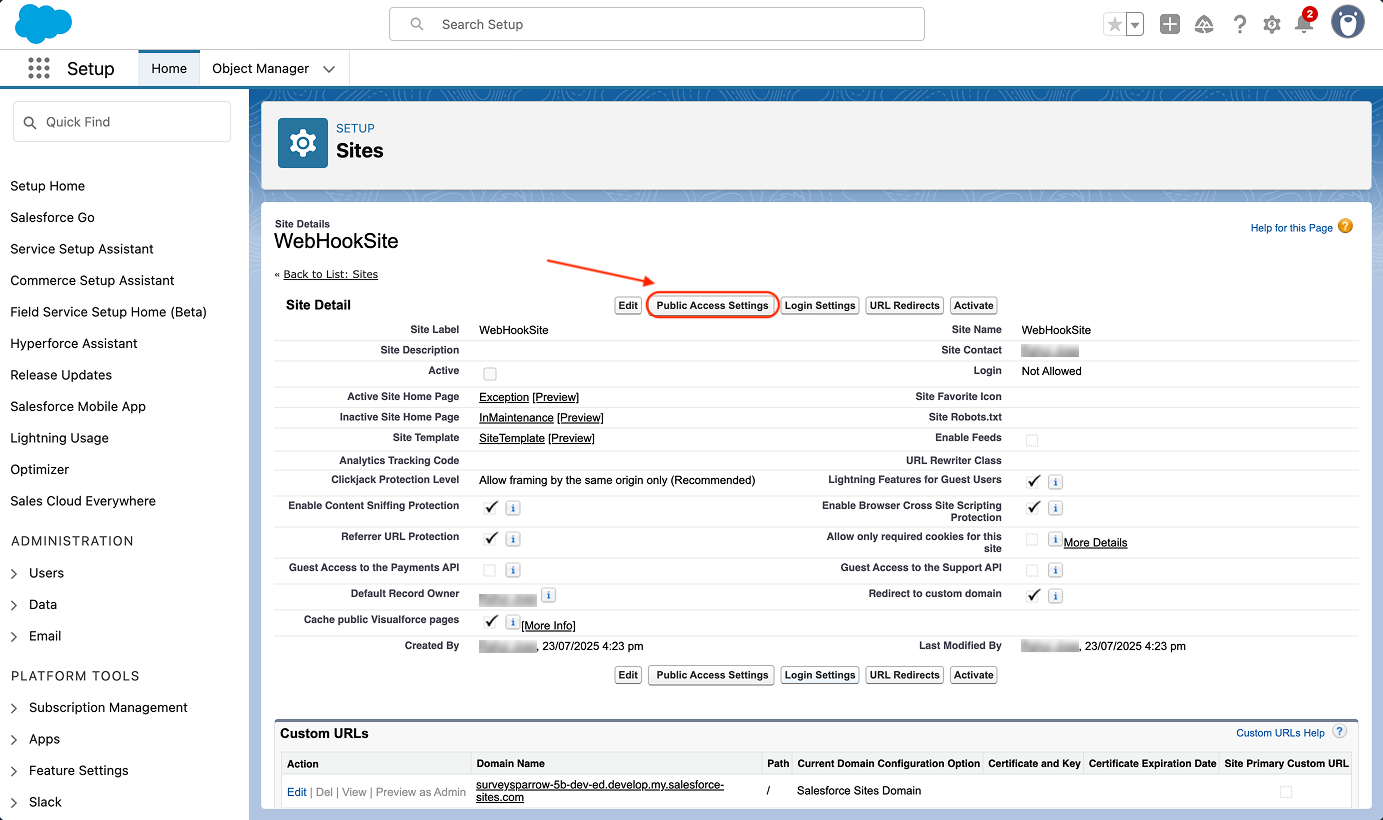Click the notifications bell icon
This screenshot has width=1383, height=820.
(x=1303, y=25)
